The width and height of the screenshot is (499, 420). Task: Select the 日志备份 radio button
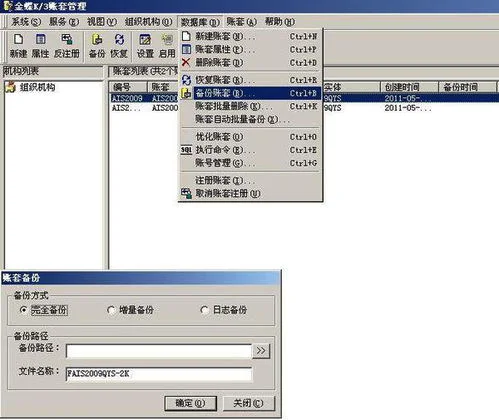click(x=204, y=310)
